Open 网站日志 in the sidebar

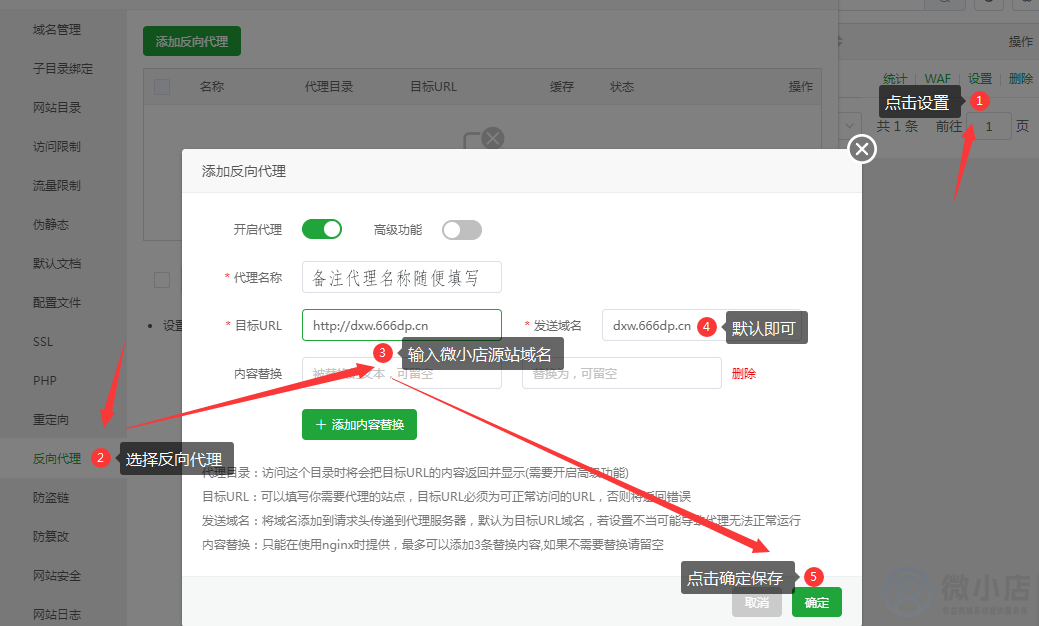57,615
